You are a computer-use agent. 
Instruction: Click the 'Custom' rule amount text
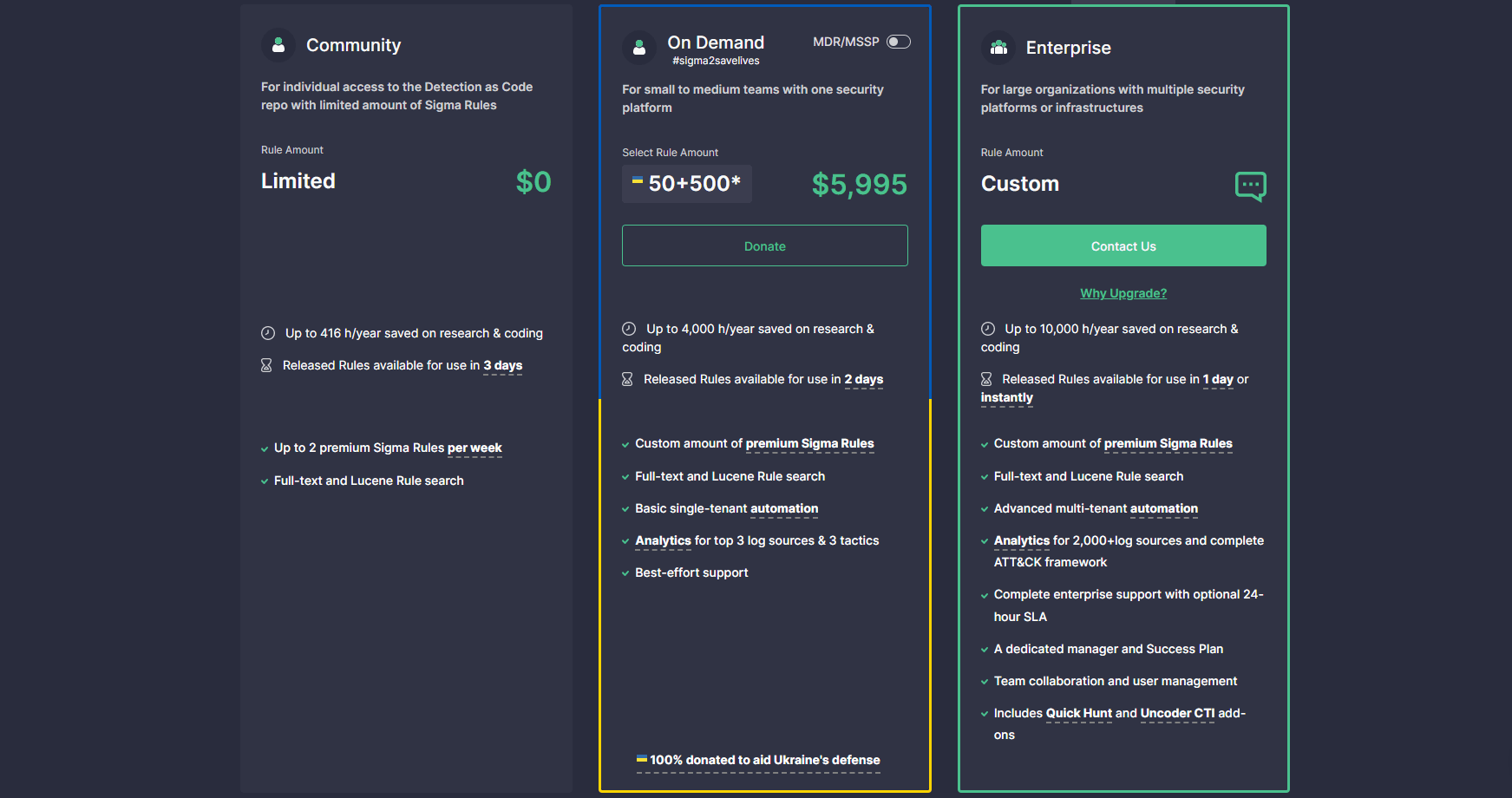click(1020, 184)
